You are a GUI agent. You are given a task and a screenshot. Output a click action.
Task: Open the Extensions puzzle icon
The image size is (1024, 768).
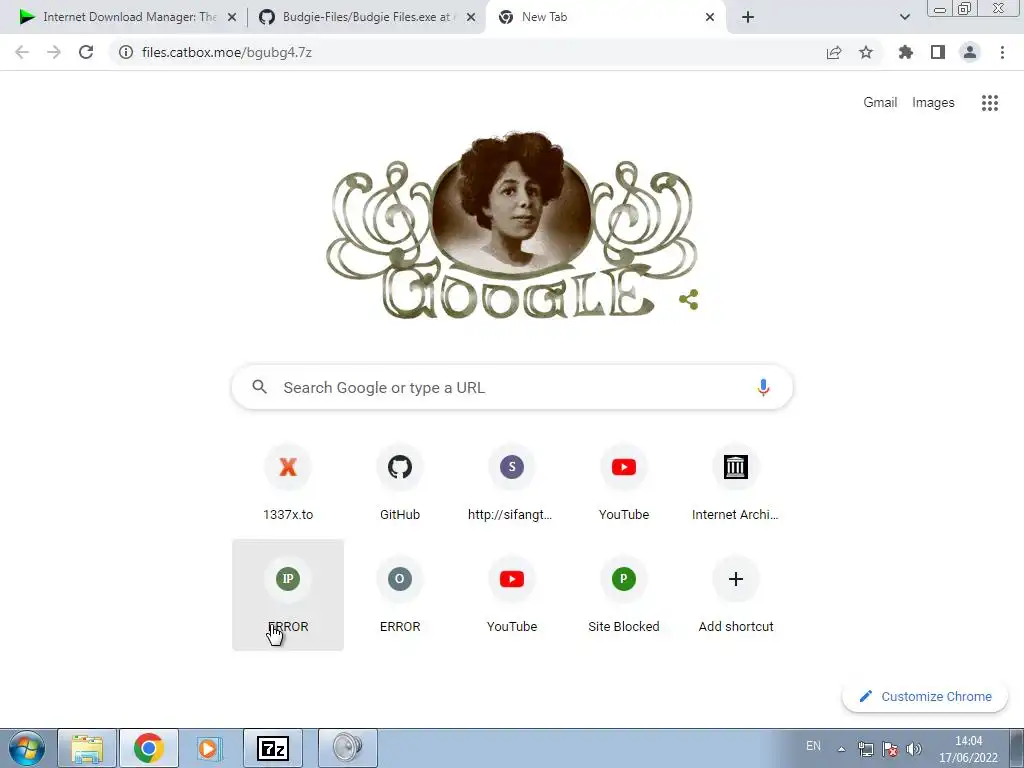click(x=906, y=52)
